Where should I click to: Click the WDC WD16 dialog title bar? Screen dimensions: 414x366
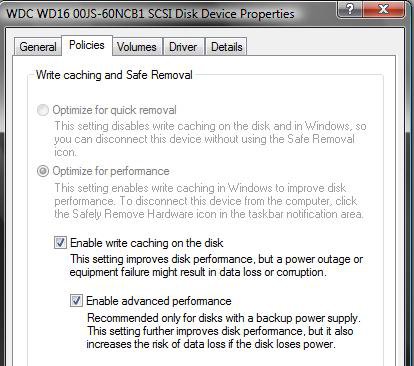coord(151,14)
